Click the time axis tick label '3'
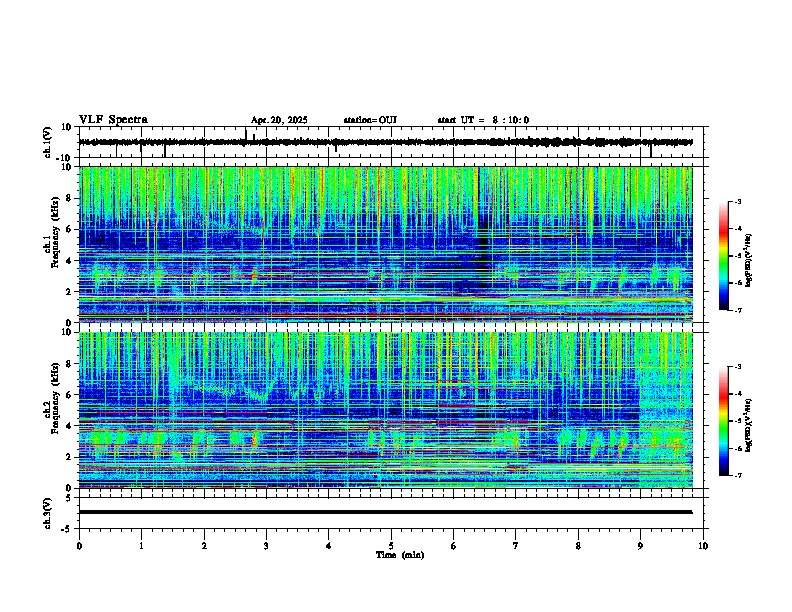792x612 pixels. [x=266, y=546]
